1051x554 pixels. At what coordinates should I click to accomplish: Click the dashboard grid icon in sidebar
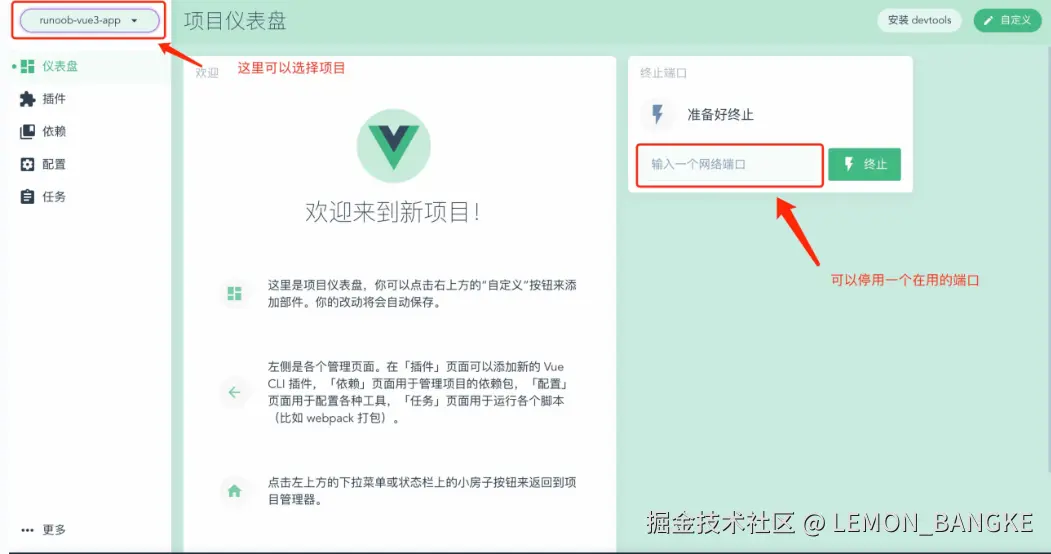point(27,66)
